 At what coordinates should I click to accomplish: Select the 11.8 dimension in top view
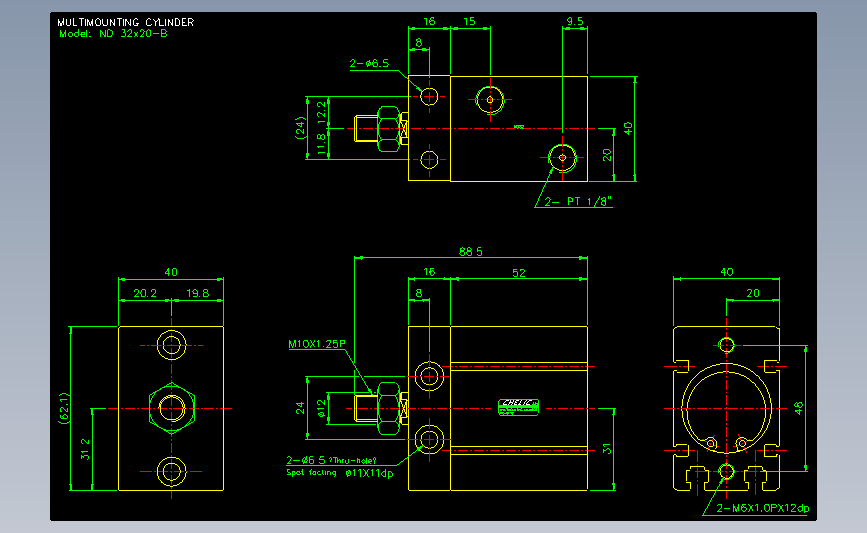(321, 144)
